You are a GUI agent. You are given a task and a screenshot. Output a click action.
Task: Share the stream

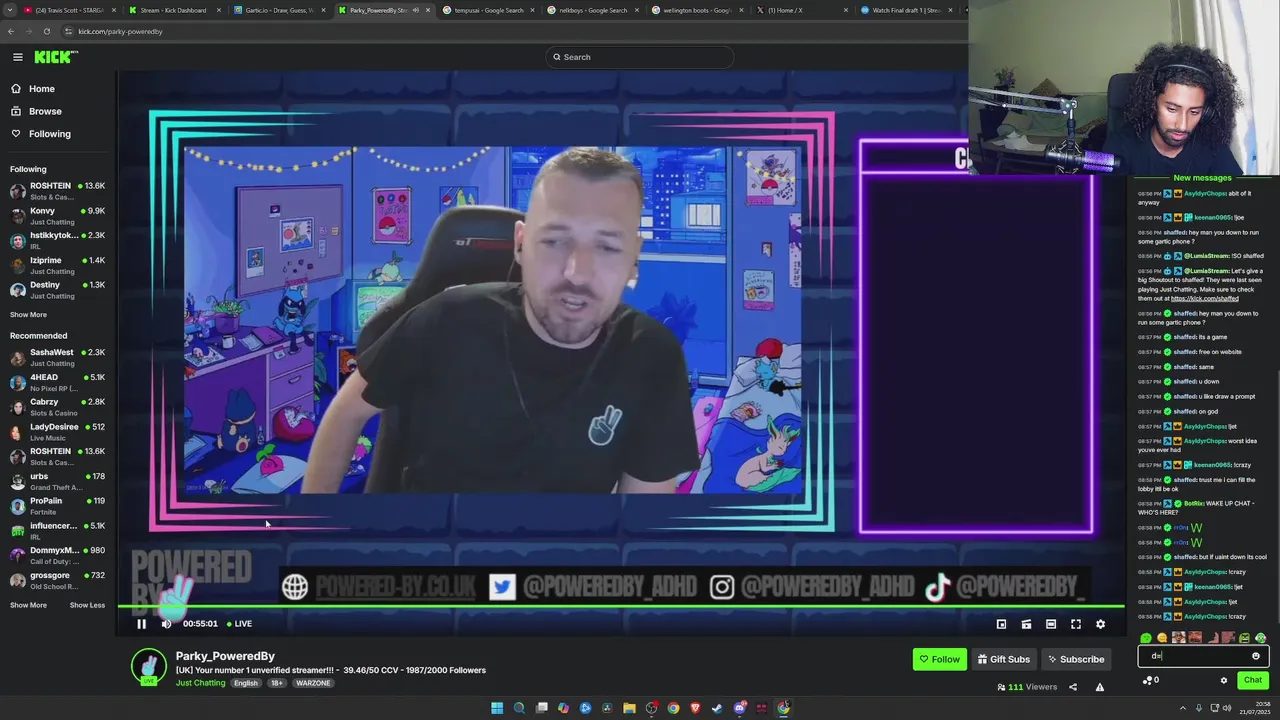coord(1073,687)
